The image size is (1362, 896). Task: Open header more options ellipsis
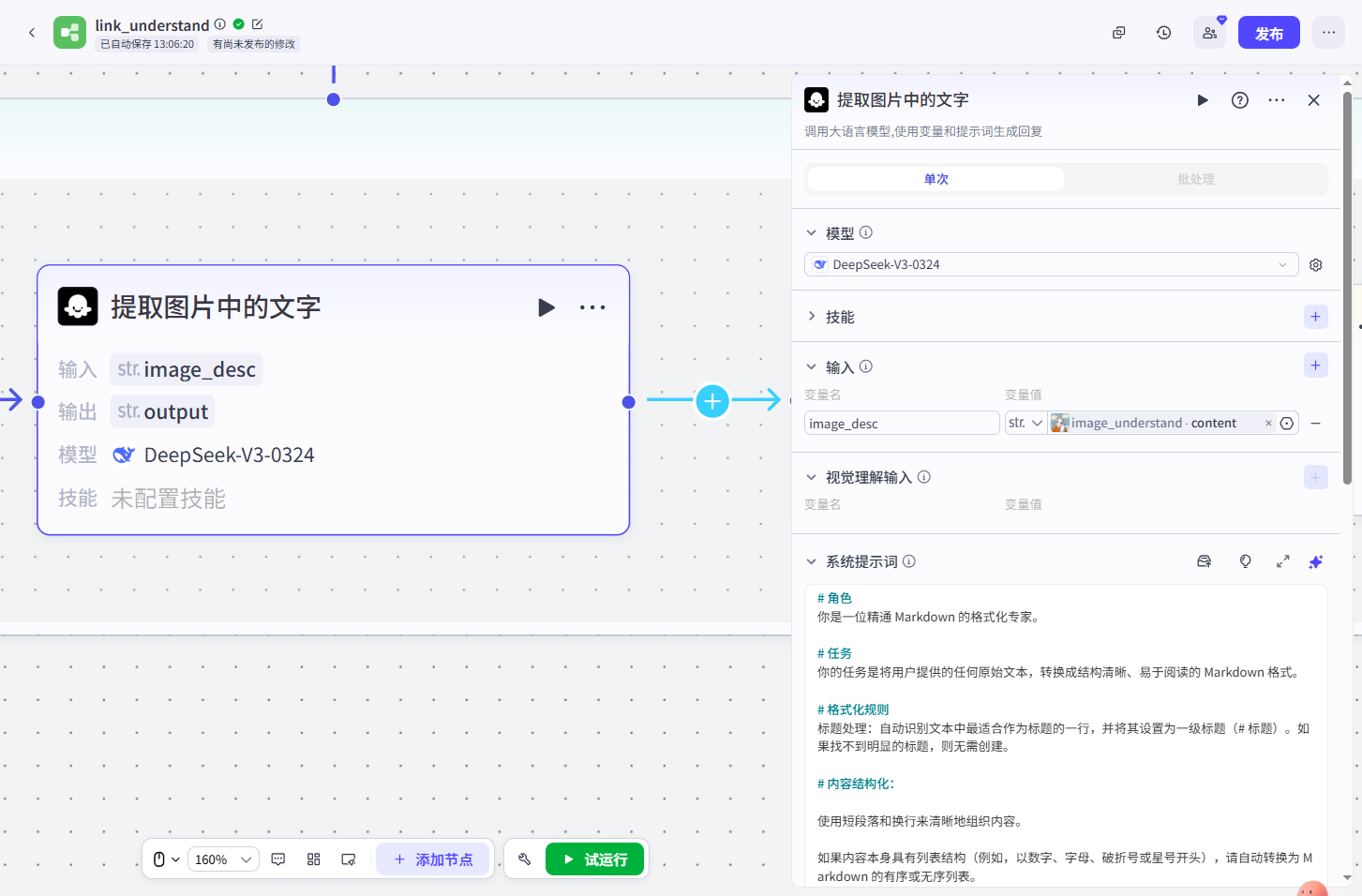1328,33
